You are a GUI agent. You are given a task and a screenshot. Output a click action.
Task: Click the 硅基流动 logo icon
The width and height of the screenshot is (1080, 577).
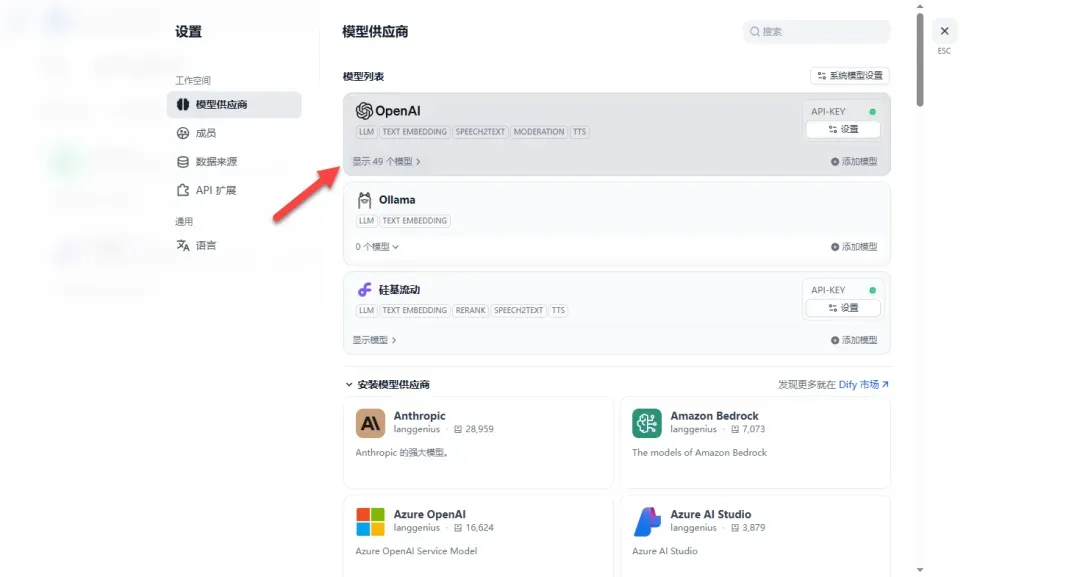(x=364, y=290)
